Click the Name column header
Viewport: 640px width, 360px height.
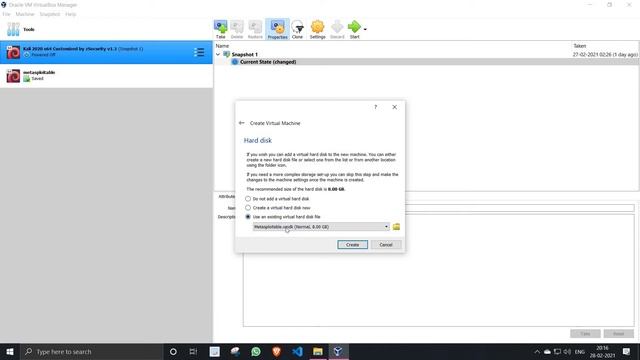point(222,46)
